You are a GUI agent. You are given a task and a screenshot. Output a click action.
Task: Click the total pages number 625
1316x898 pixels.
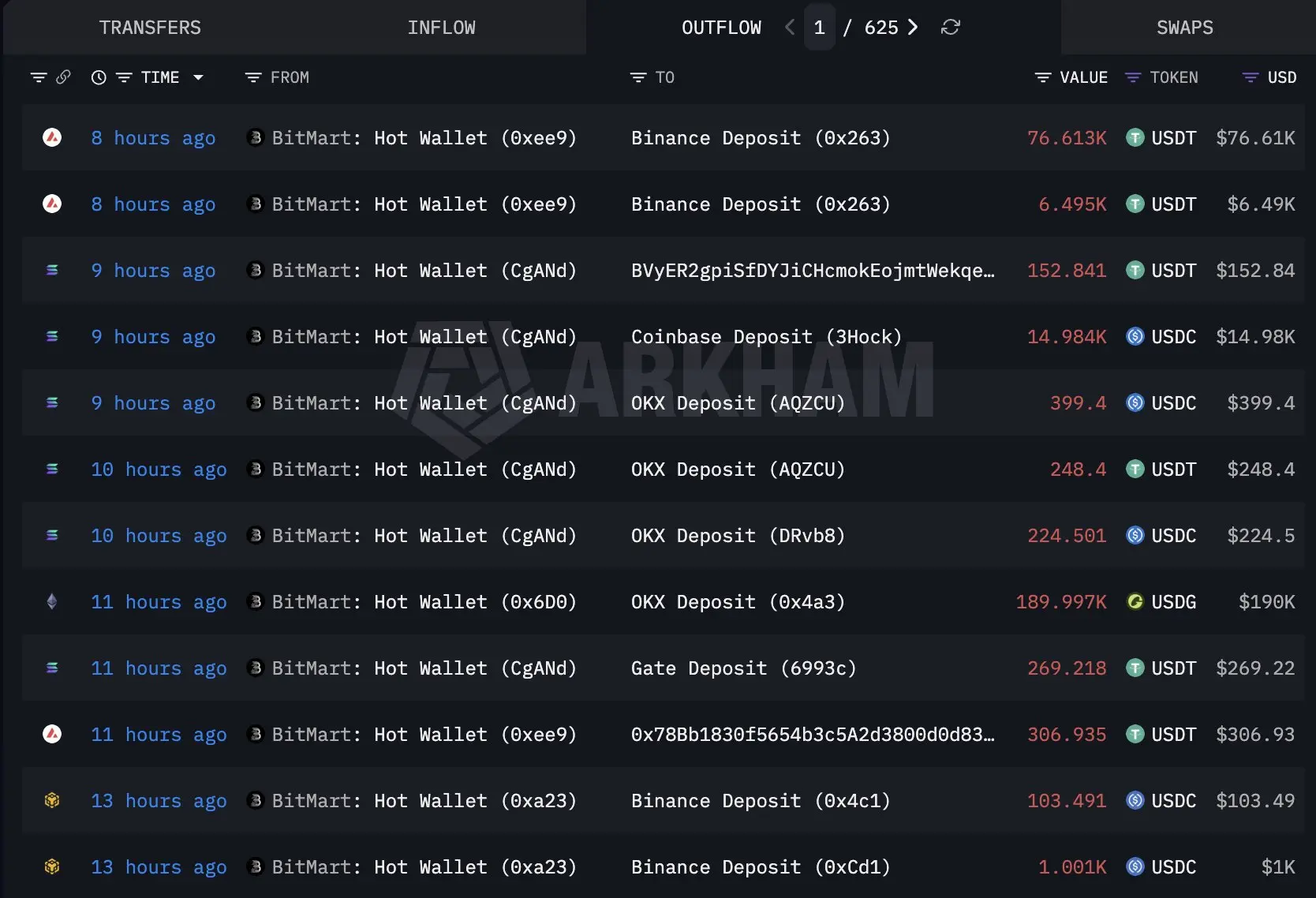click(881, 28)
